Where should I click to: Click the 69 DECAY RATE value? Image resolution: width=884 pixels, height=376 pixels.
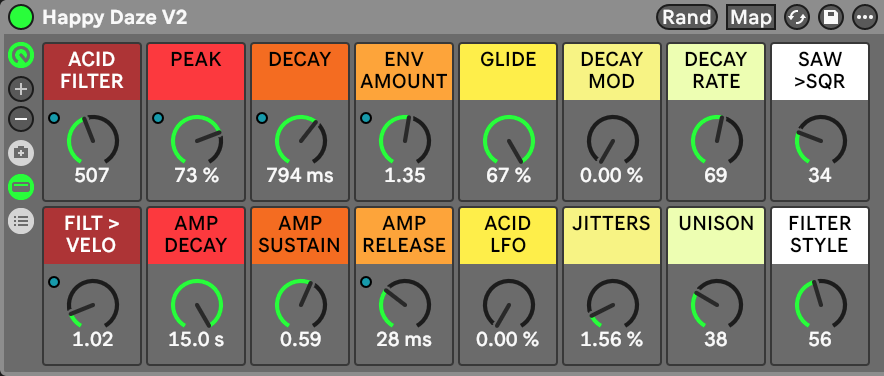pos(716,176)
